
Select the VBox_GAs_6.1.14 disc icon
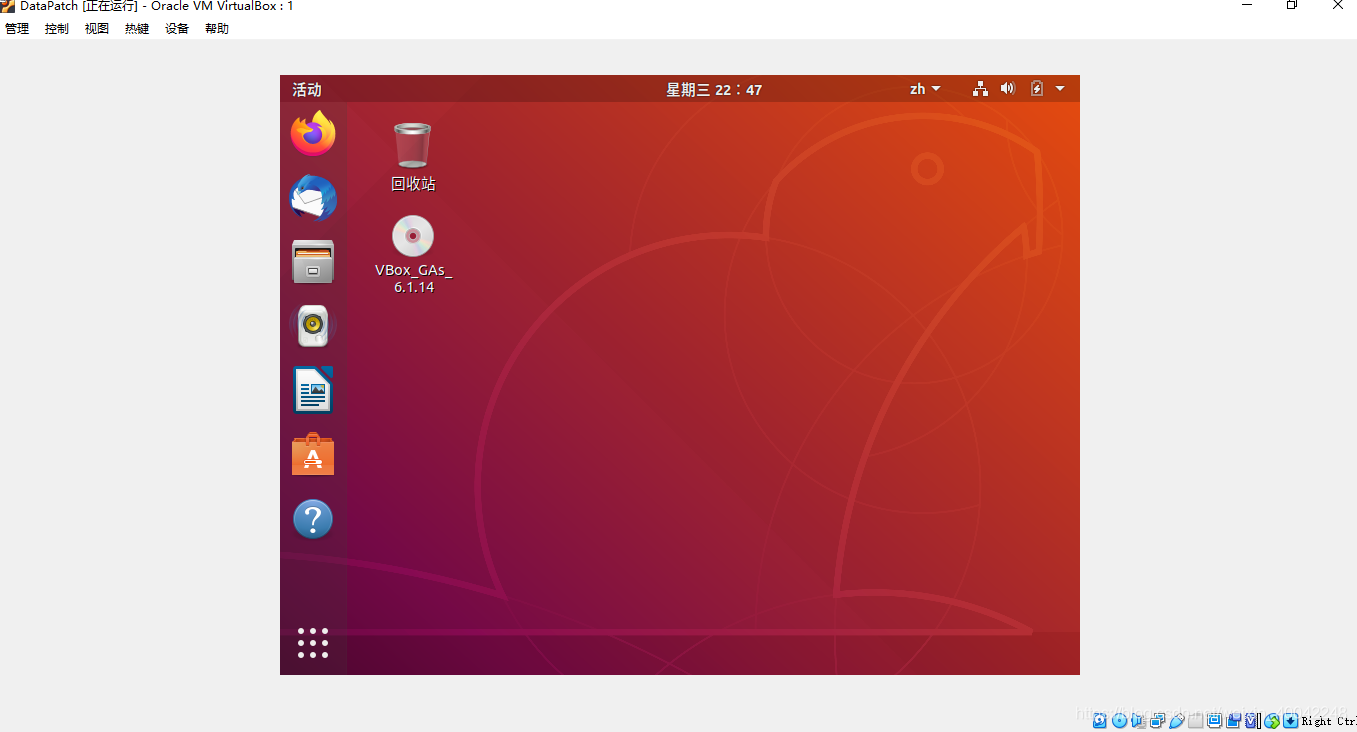point(413,254)
